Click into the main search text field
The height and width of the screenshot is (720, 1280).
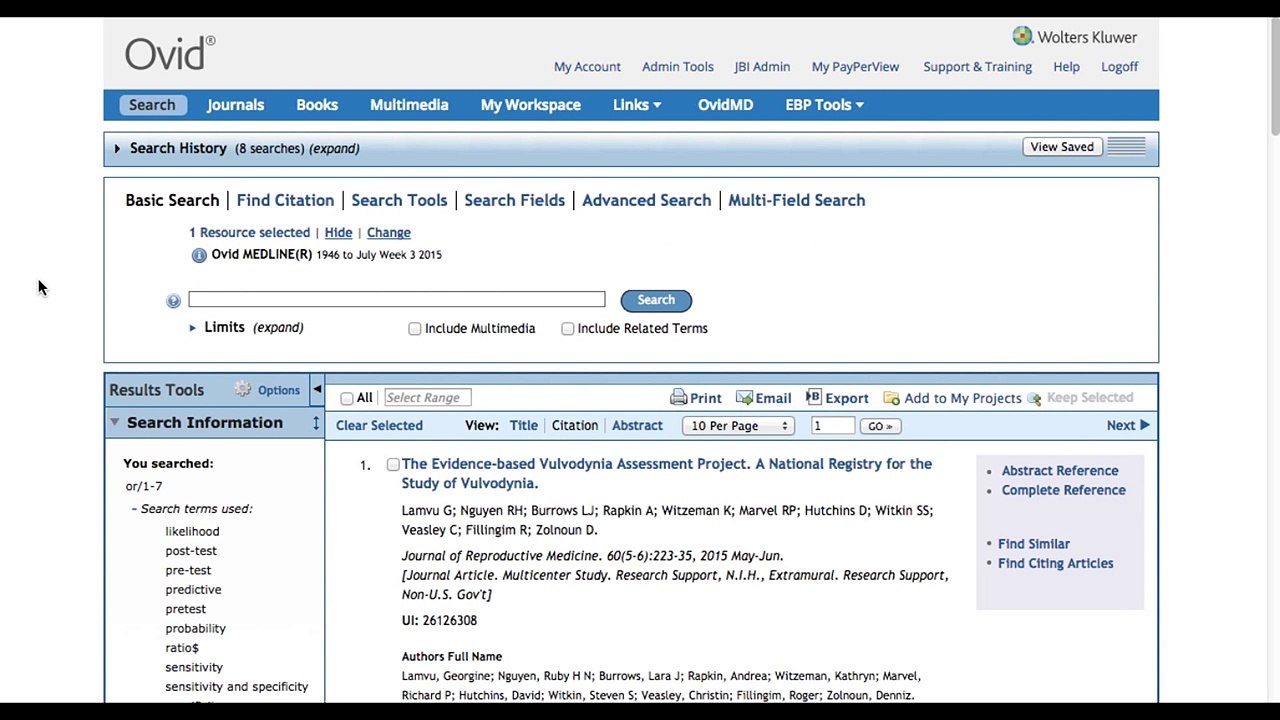click(397, 299)
